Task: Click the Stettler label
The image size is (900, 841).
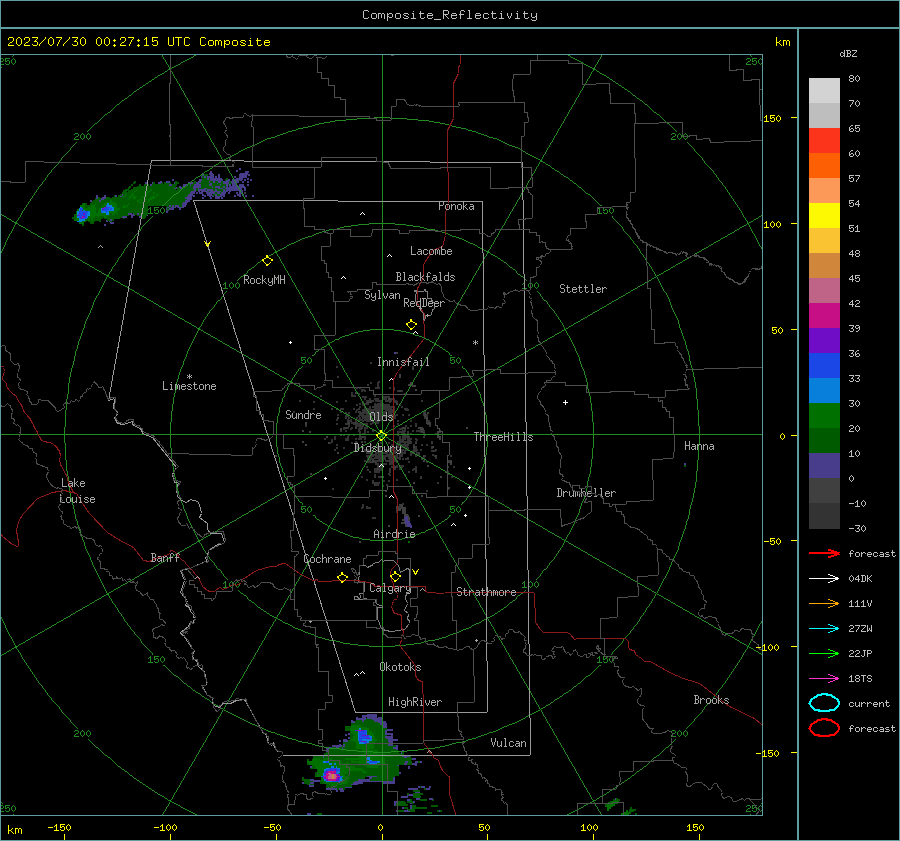Action: (583, 289)
